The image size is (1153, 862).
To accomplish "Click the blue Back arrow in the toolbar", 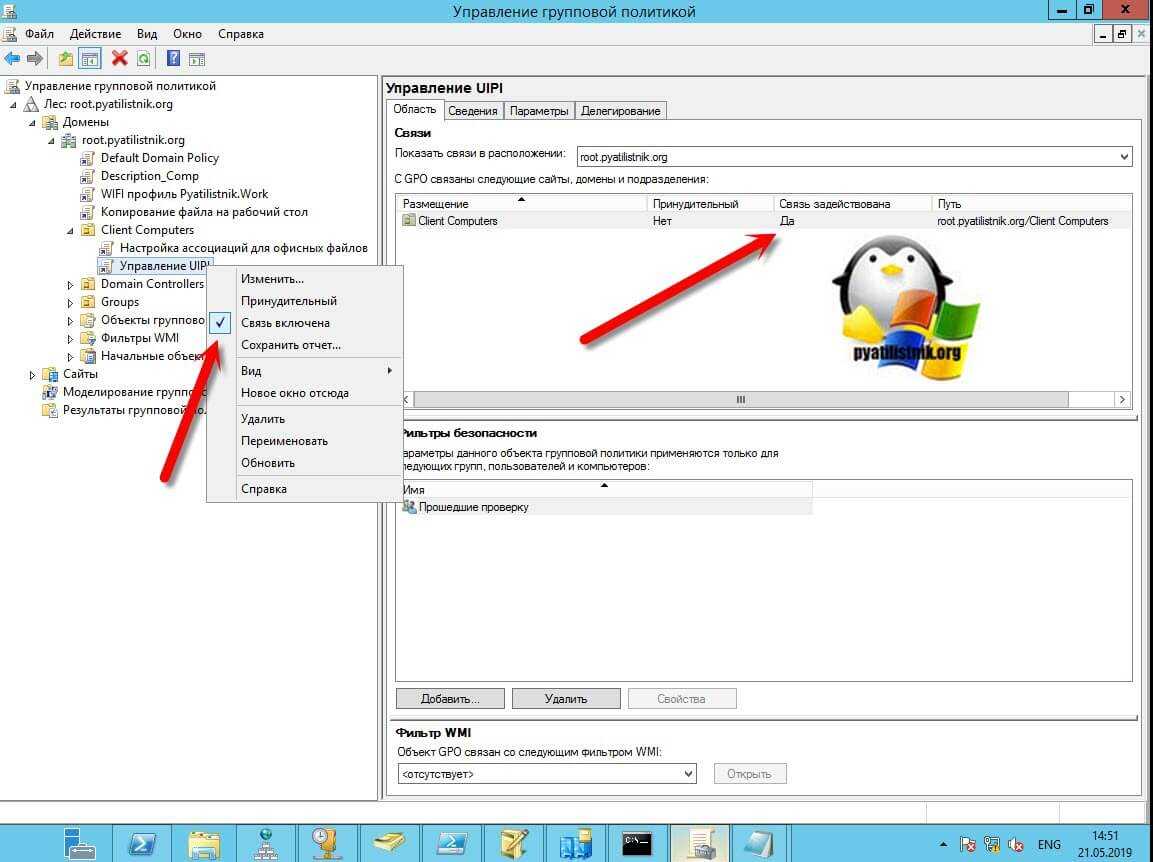I will point(13,59).
